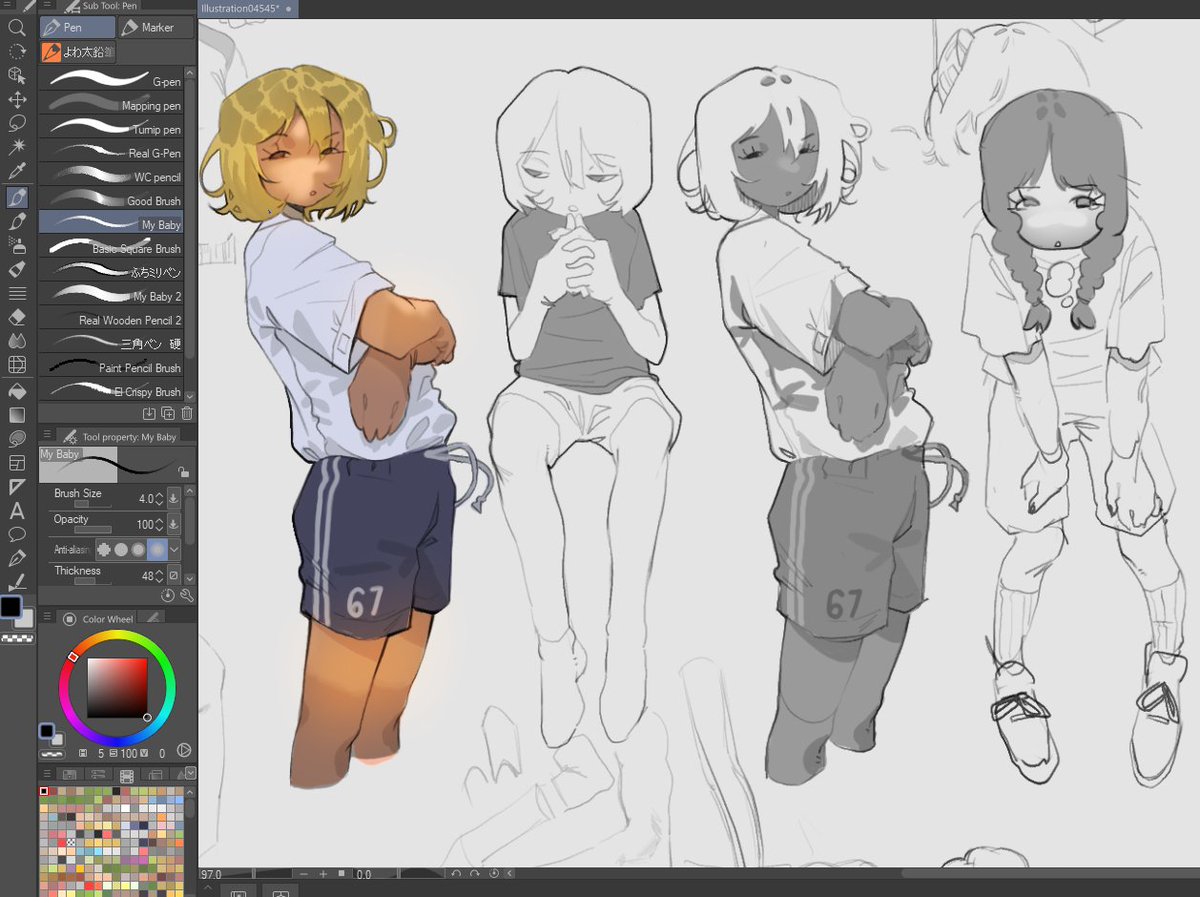
Task: Open the Japanese pencil sub tool group
Action: [78, 52]
